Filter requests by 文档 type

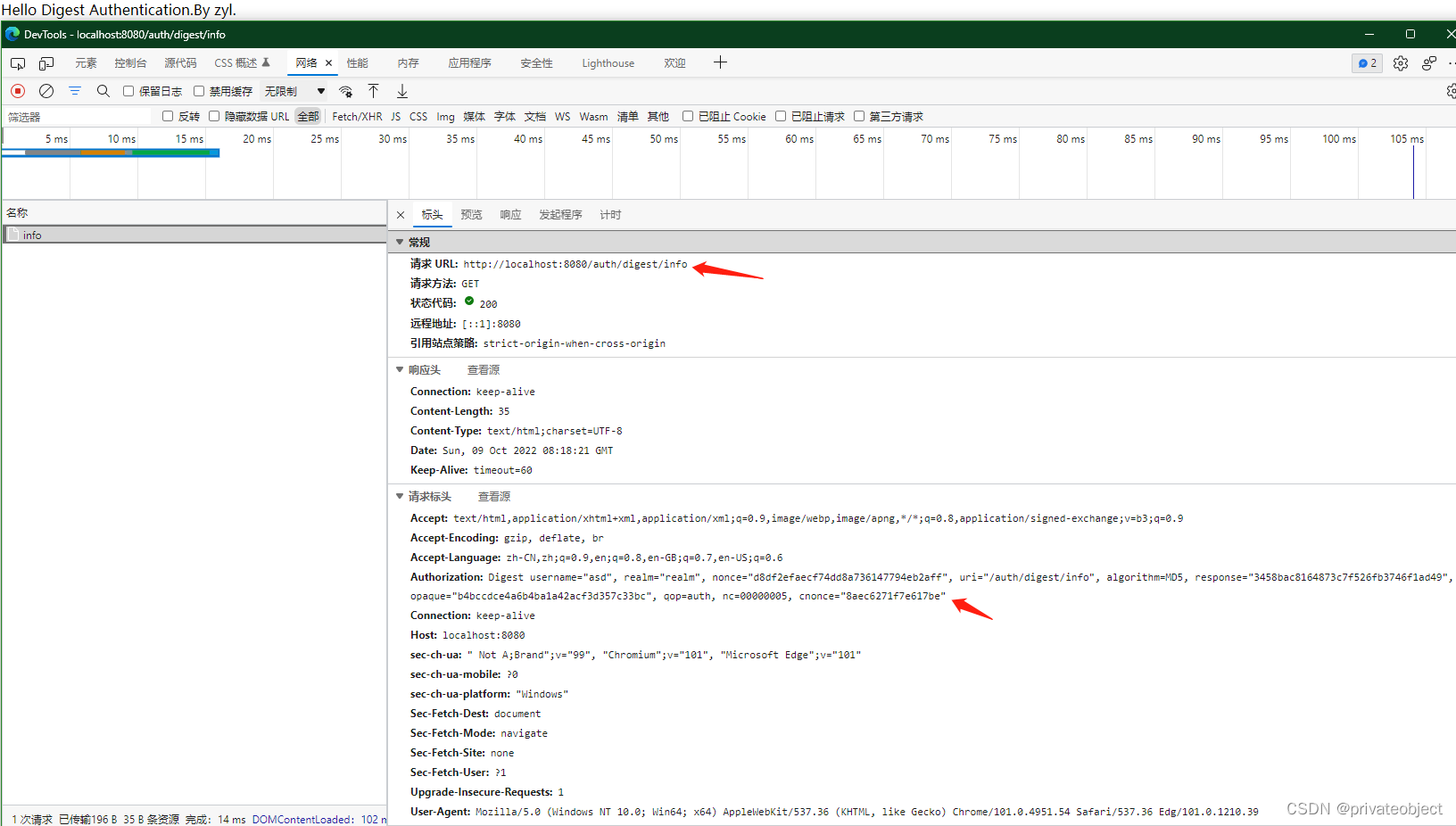coord(535,116)
